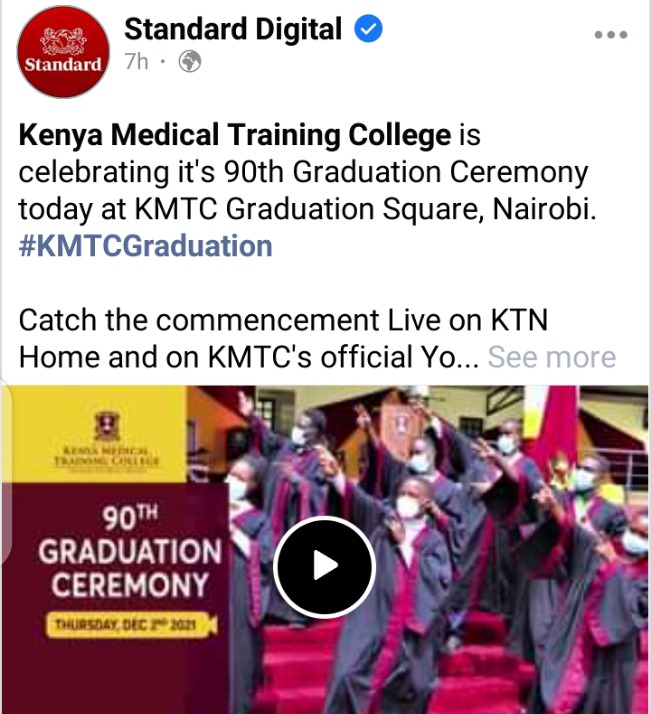Click the Kenya Medical Training College caption in video
Screen dimensions: 651x714
[x=107, y=456]
